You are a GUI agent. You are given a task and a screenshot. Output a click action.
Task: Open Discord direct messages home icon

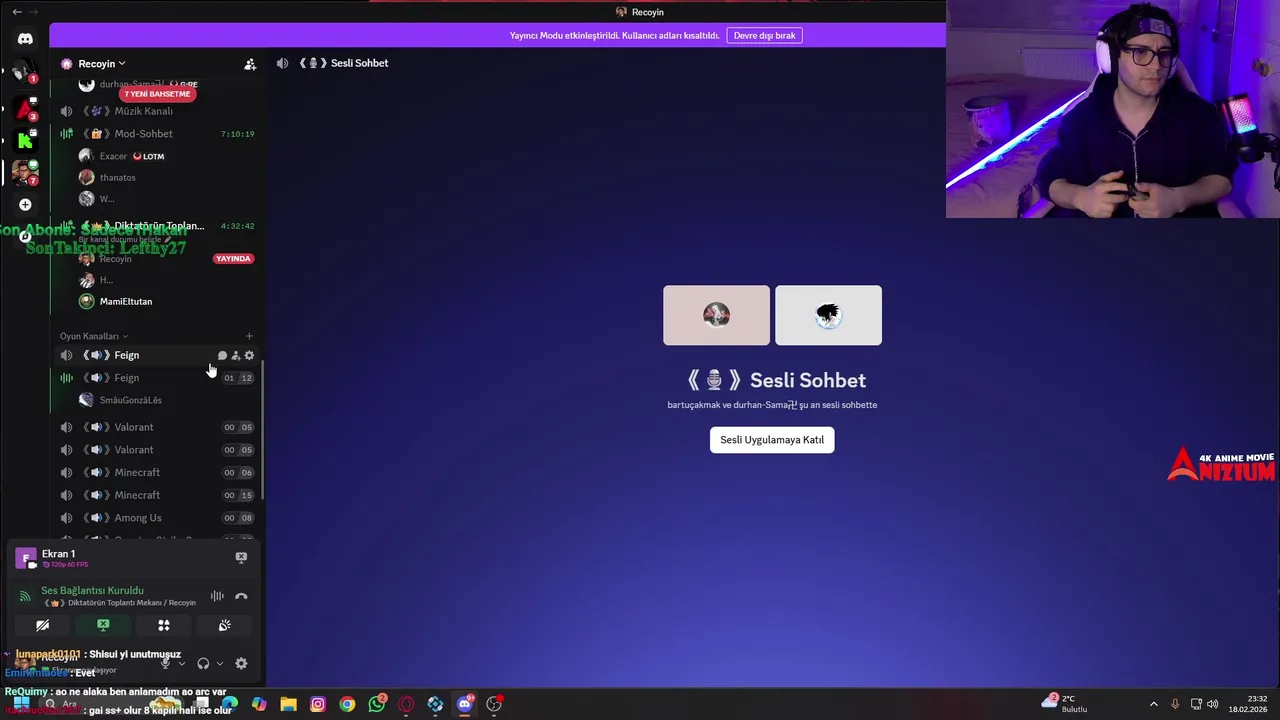[25, 39]
